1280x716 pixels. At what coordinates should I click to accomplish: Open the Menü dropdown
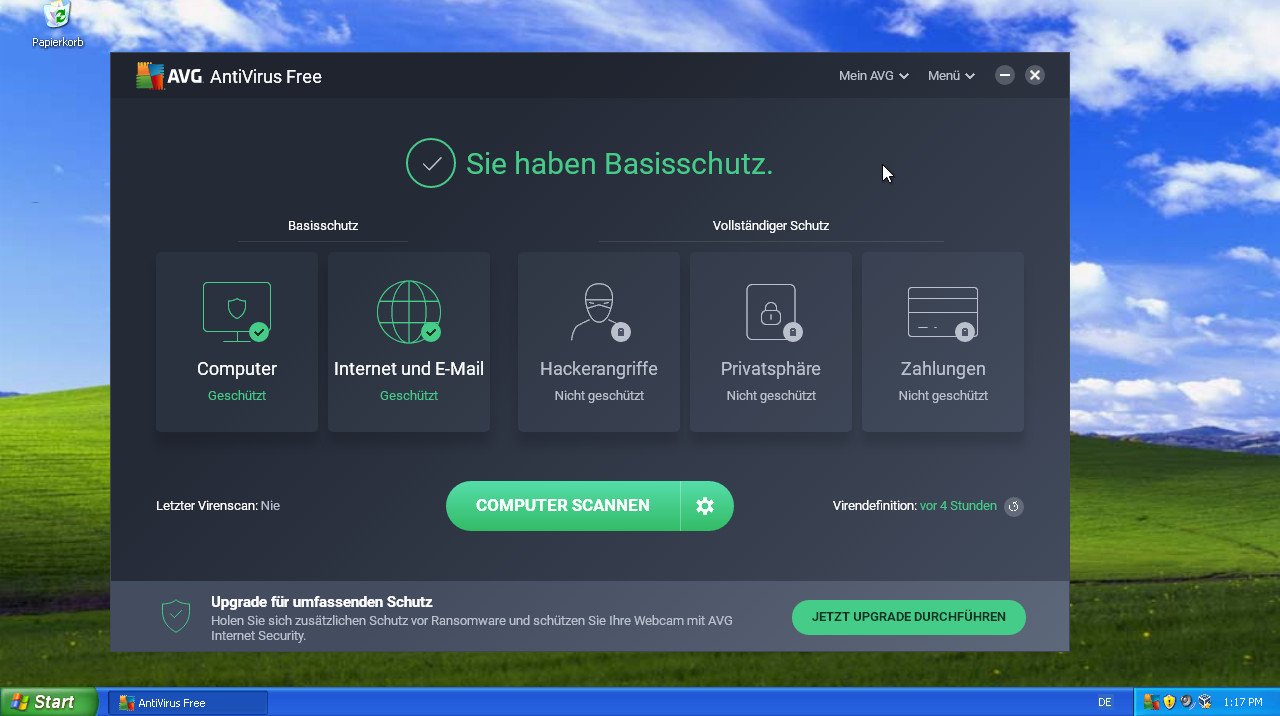coord(950,75)
